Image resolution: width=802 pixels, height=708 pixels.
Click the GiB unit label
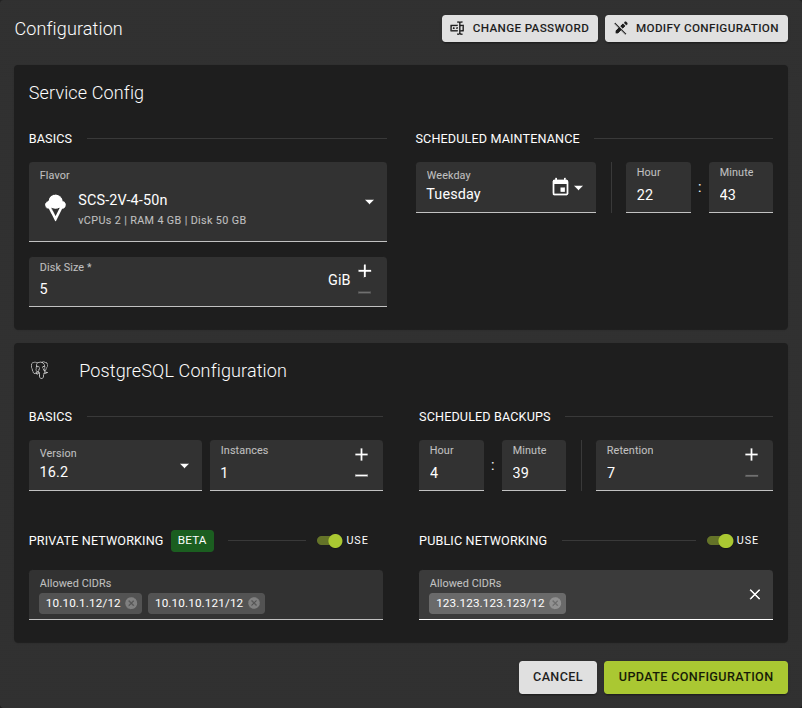(339, 280)
